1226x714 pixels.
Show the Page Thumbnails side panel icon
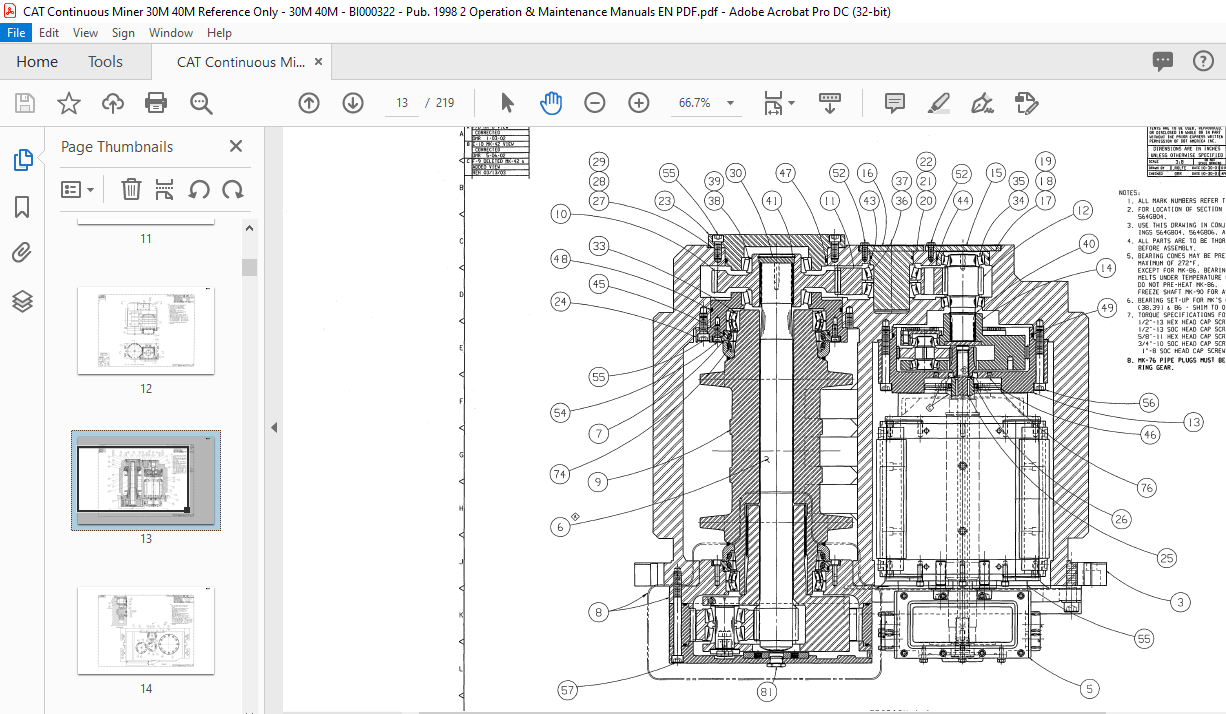[x=22, y=160]
